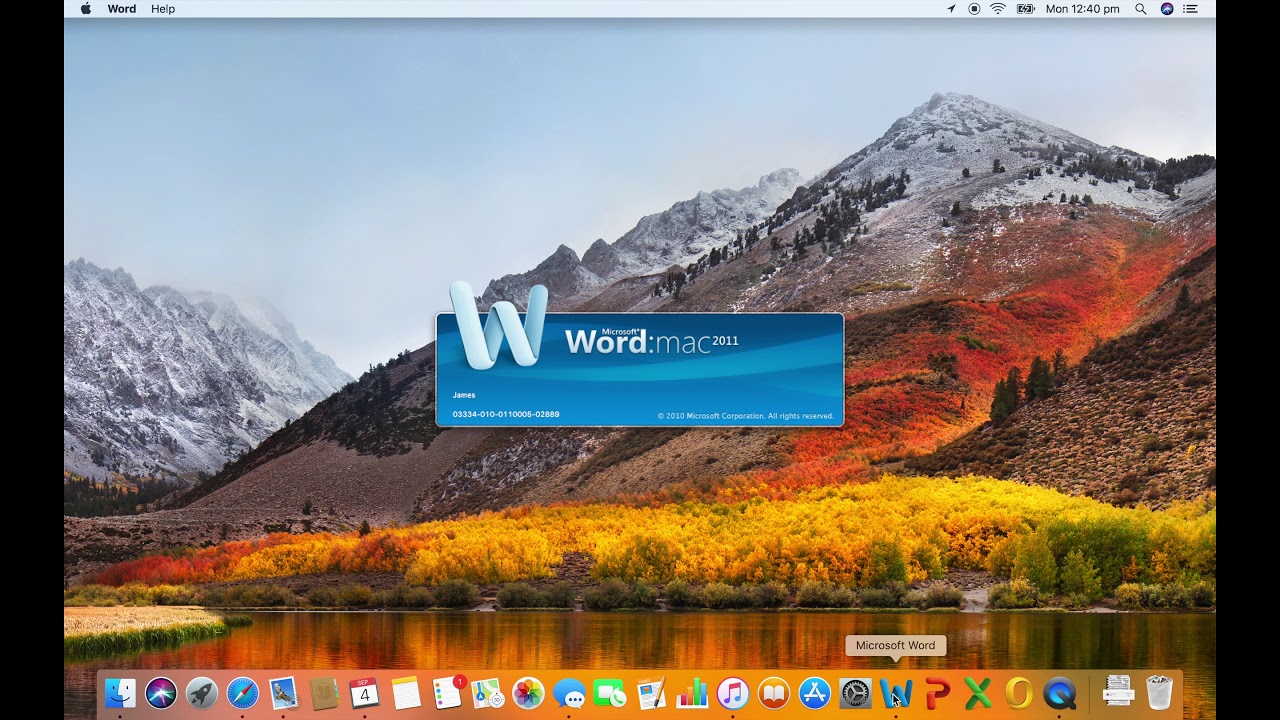Image resolution: width=1280 pixels, height=720 pixels.
Task: Open Contacts book icon in dock
Action: pos(324,692)
